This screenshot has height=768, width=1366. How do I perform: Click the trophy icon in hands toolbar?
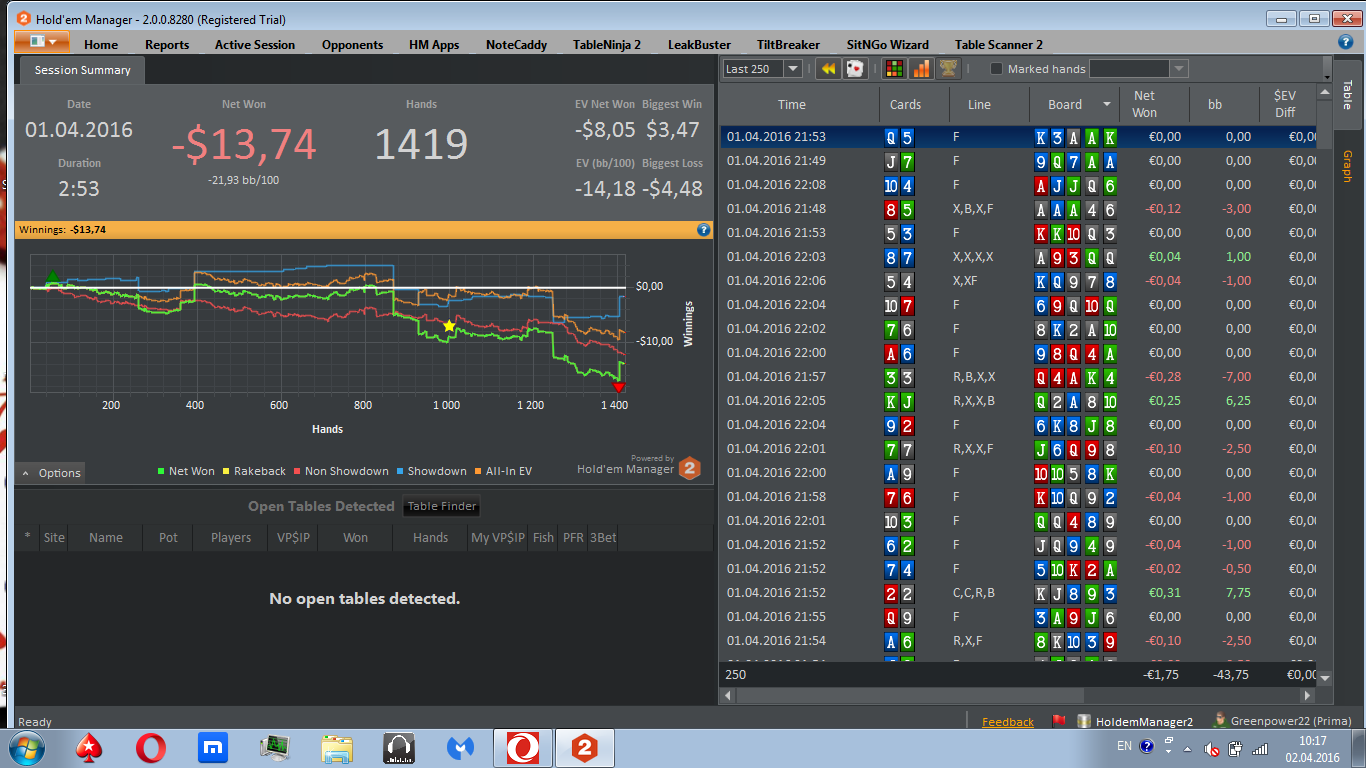(x=948, y=69)
